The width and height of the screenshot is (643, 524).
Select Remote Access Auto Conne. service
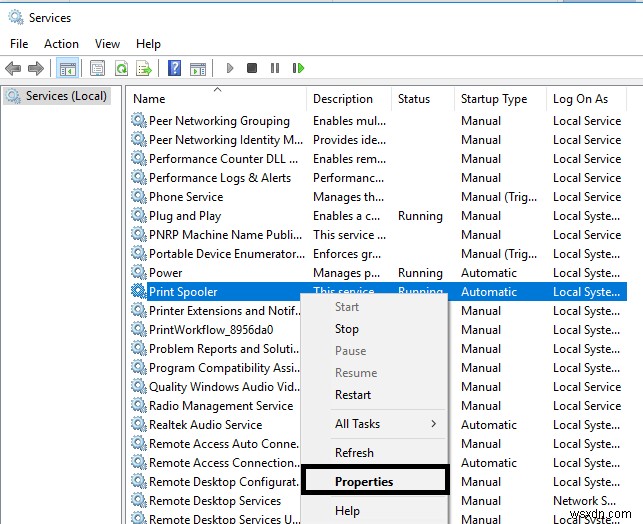tap(224, 444)
